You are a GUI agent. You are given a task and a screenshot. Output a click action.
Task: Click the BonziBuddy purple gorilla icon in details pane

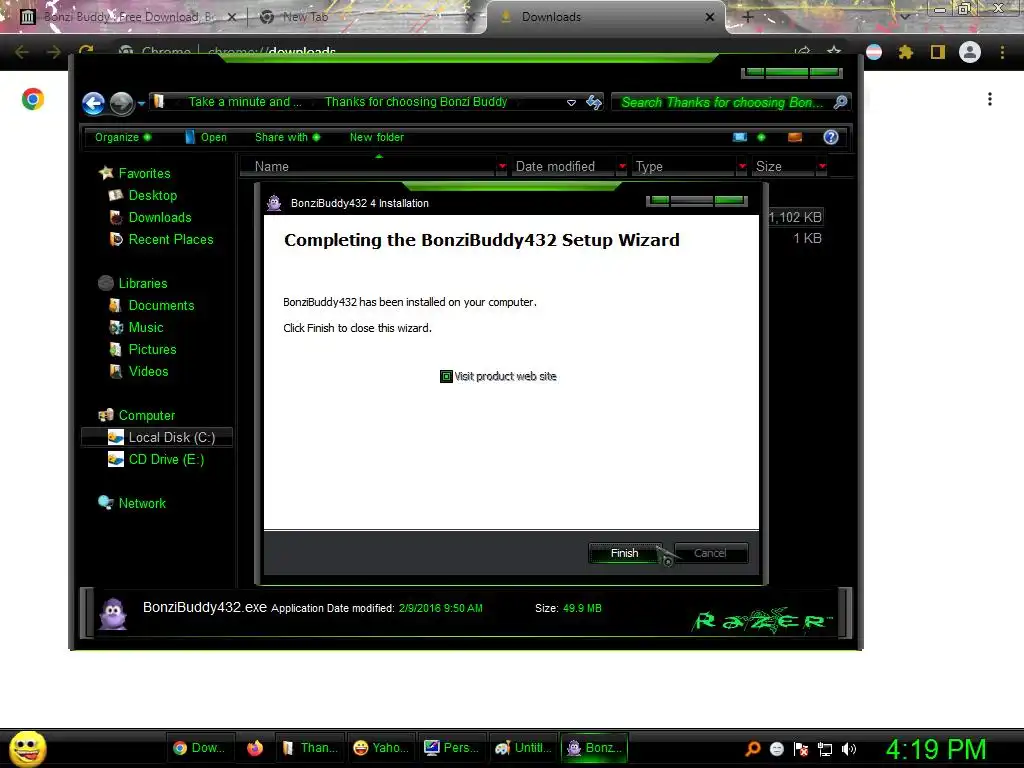pyautogui.click(x=113, y=613)
